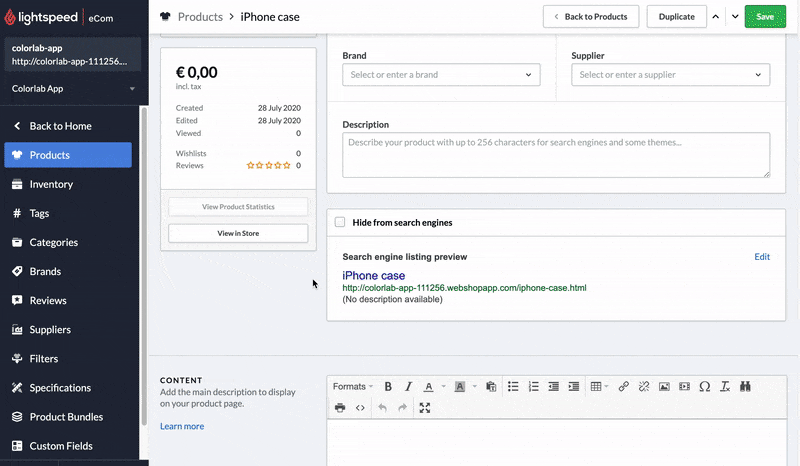Screen dimensions: 800x466
Task: Apply background highlight color icon
Action: click(x=460, y=386)
